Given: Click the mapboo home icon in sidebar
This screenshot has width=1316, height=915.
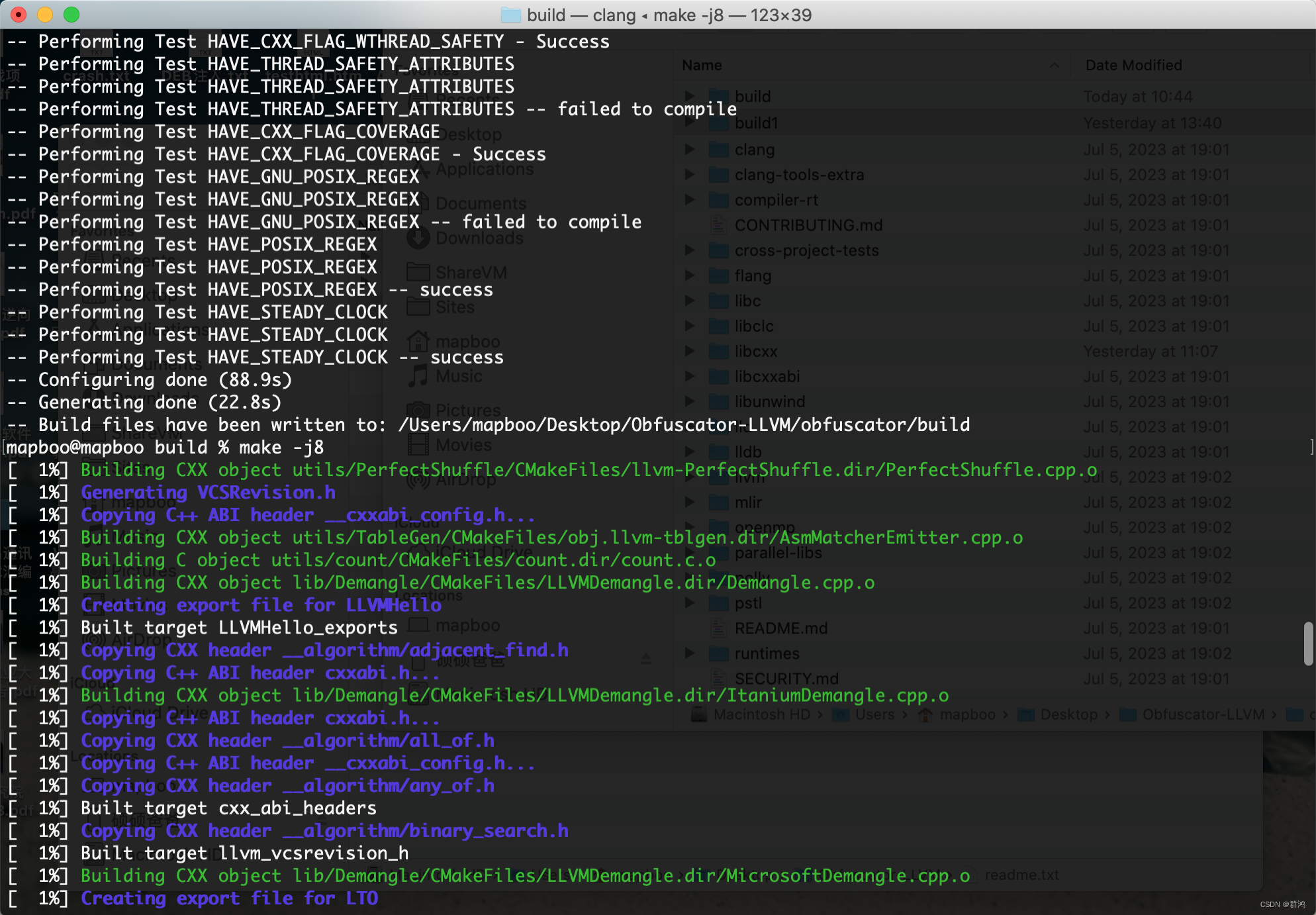Looking at the screenshot, I should coord(418,342).
